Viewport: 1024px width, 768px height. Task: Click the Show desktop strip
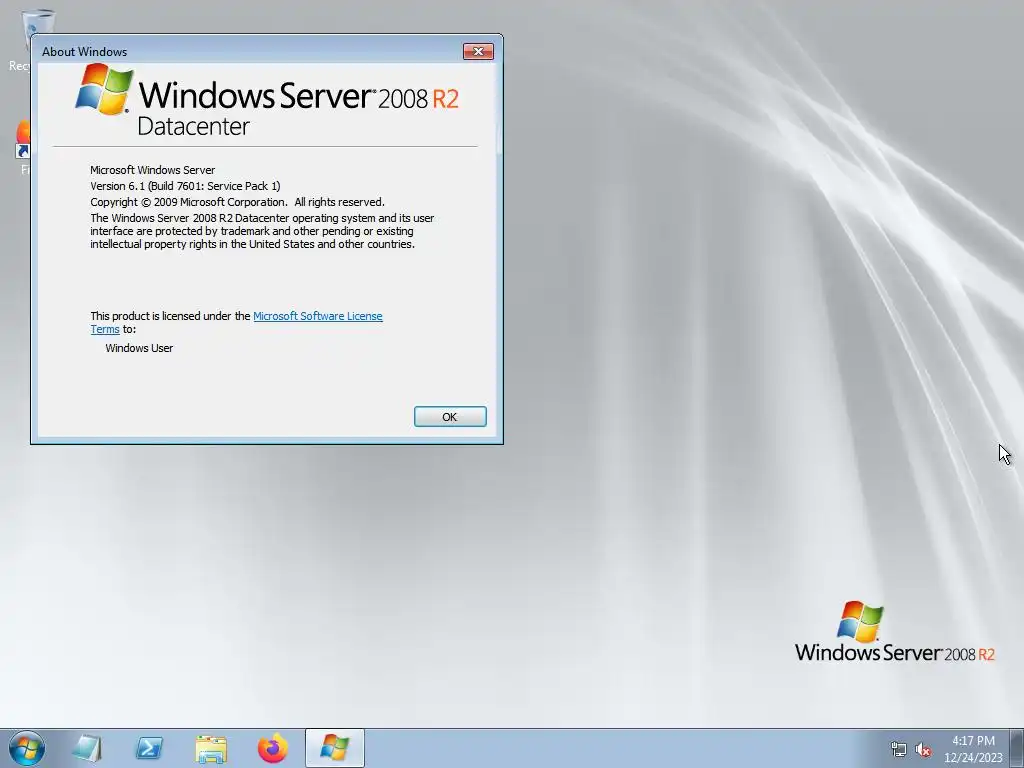click(1017, 748)
